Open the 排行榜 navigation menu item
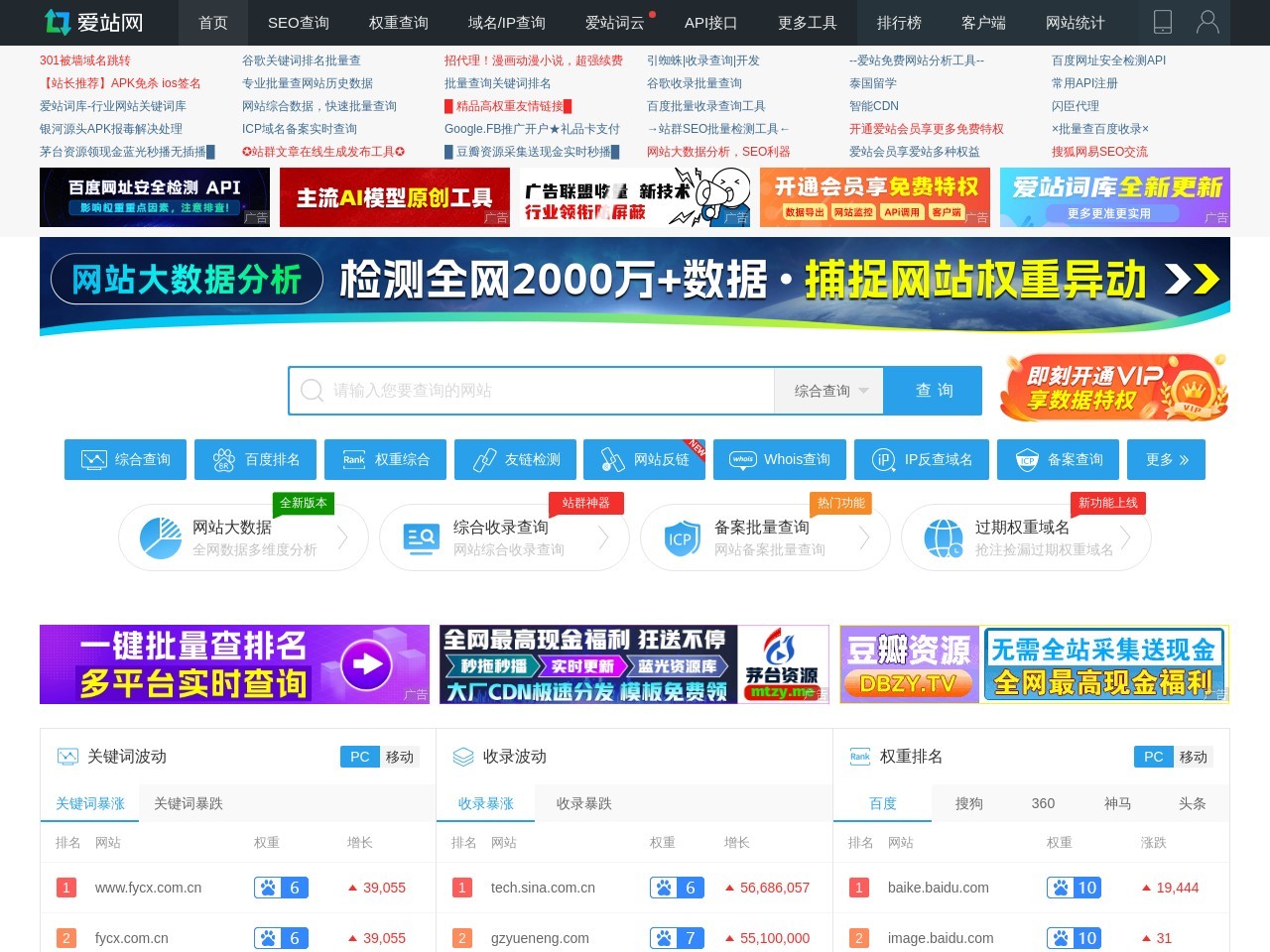Image resolution: width=1270 pixels, height=952 pixels. [899, 23]
